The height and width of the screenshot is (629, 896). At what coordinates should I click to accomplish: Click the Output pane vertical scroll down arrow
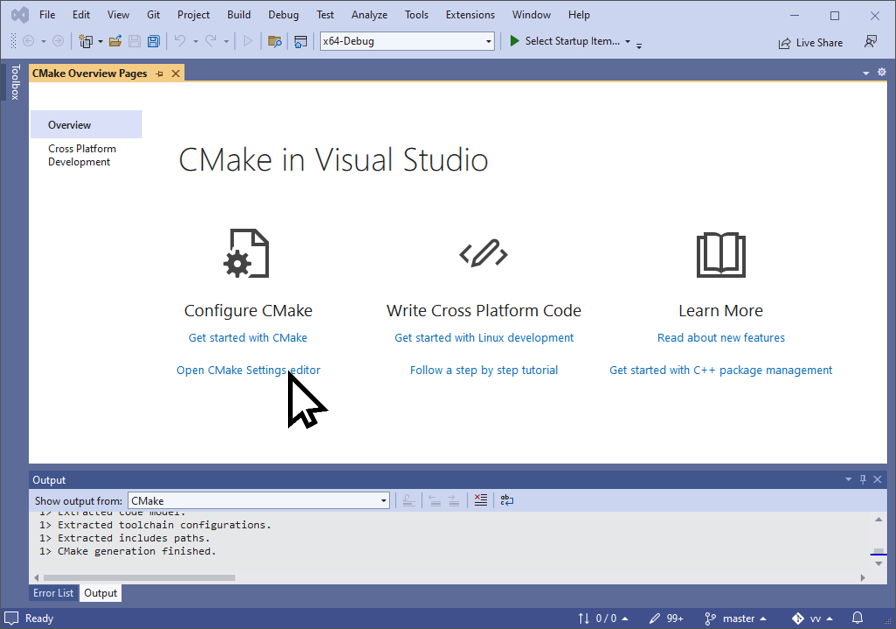(879, 564)
